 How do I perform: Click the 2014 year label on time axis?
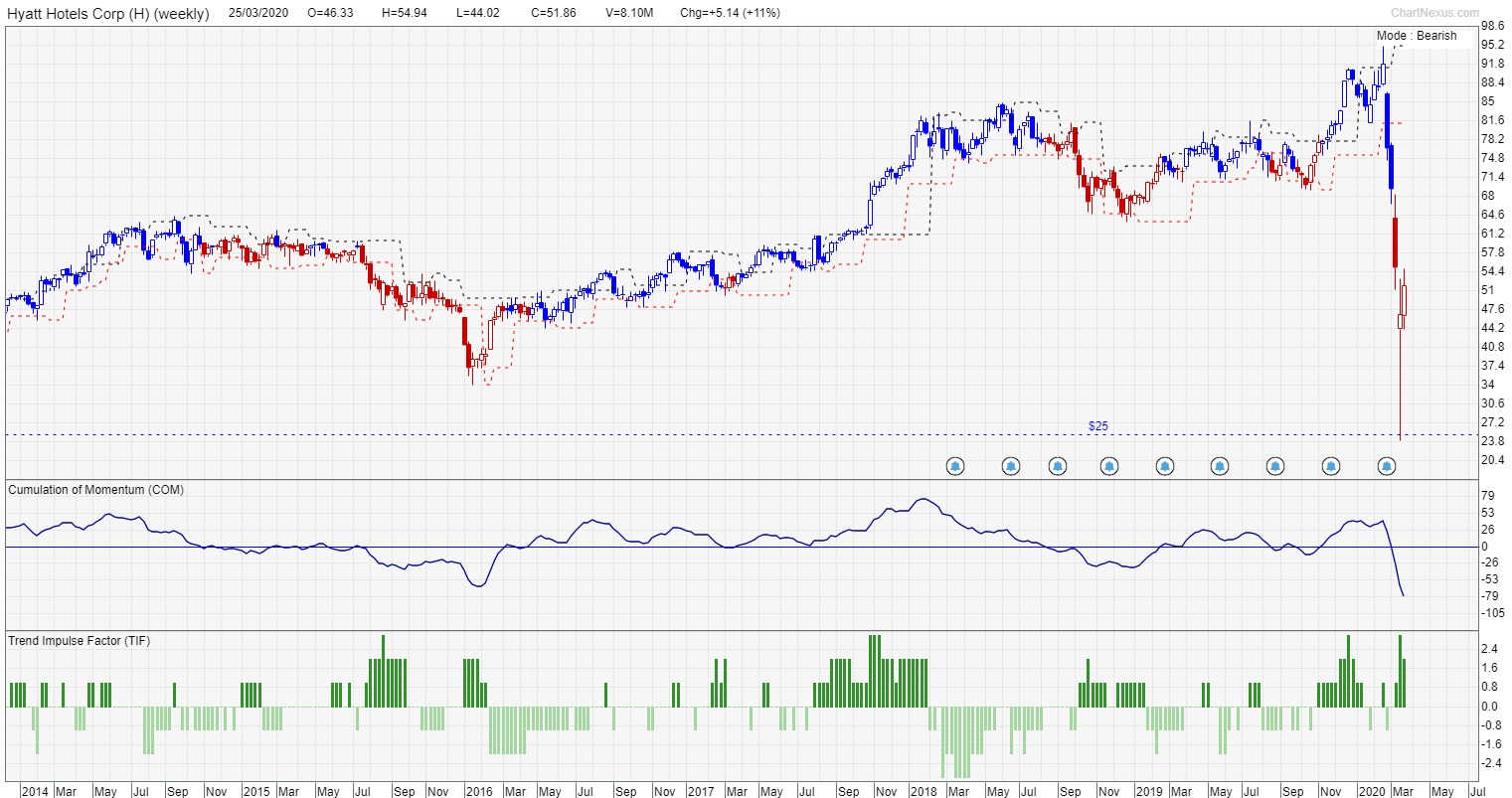[x=34, y=792]
